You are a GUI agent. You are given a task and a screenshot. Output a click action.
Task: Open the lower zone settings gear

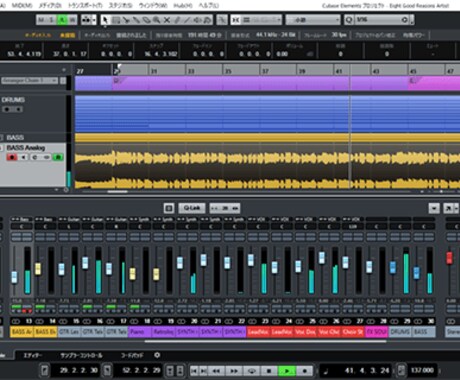(157, 355)
